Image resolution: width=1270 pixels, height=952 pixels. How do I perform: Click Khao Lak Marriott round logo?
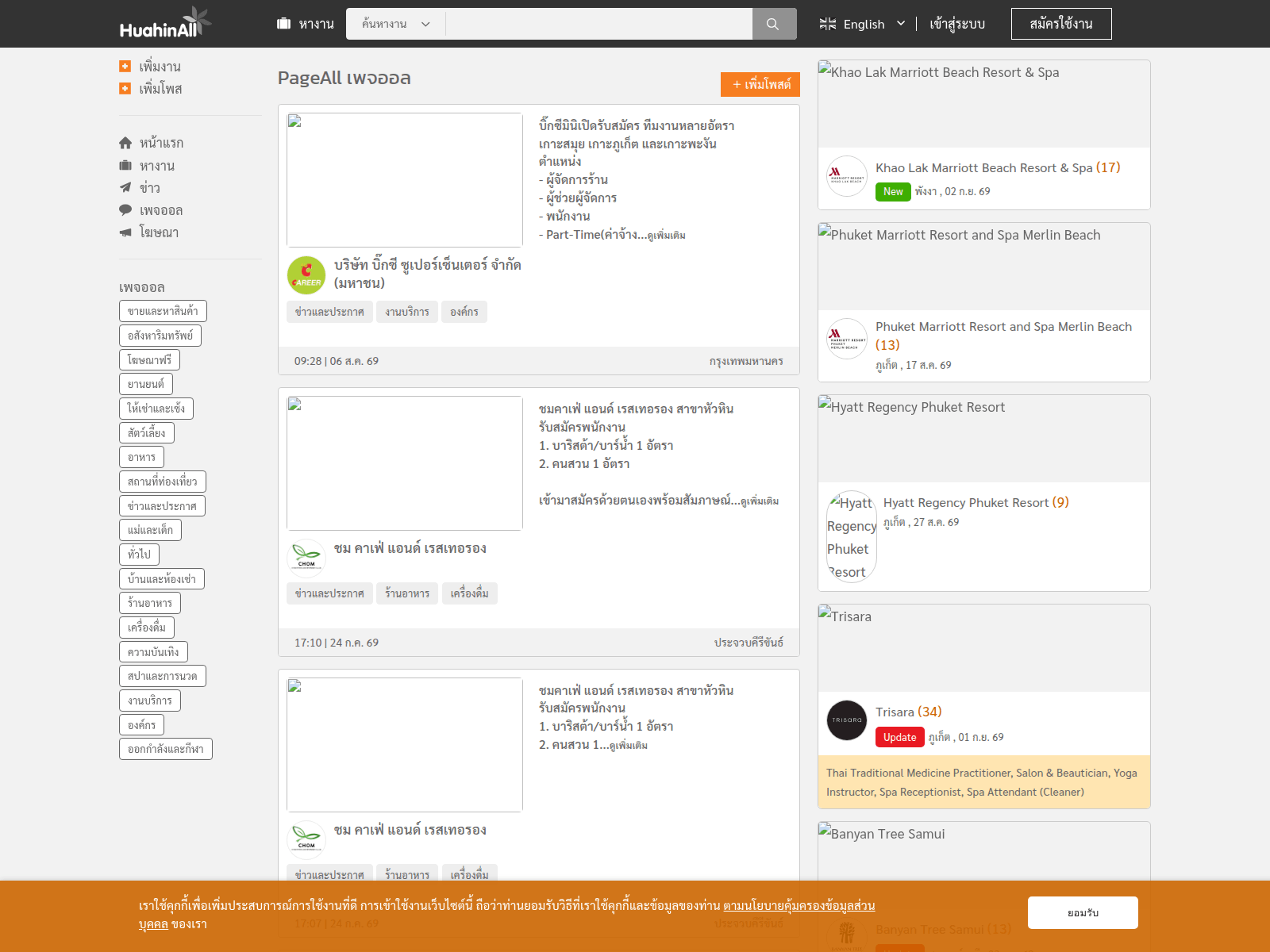pos(847,176)
